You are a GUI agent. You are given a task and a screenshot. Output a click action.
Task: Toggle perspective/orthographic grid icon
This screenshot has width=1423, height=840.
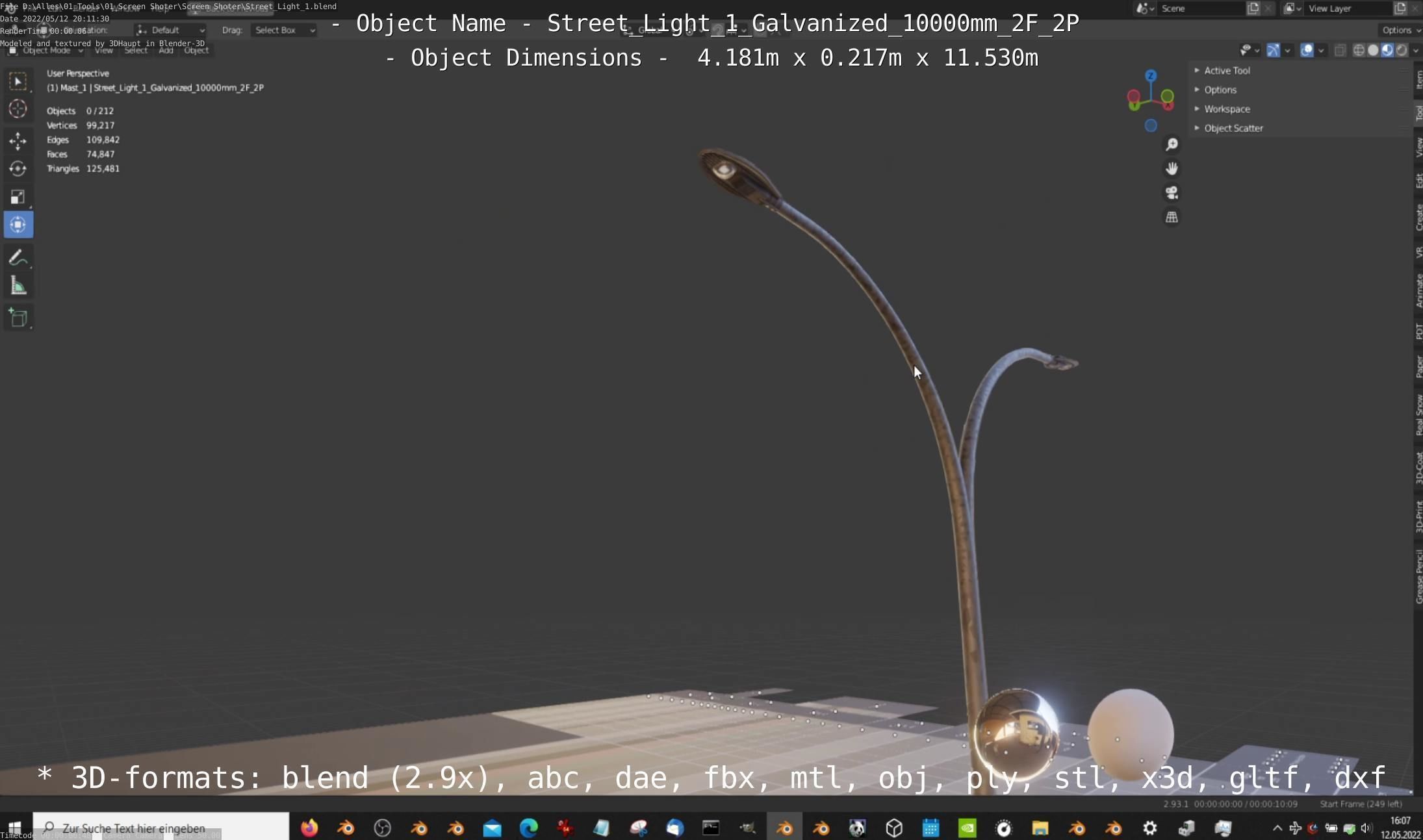(x=1172, y=217)
